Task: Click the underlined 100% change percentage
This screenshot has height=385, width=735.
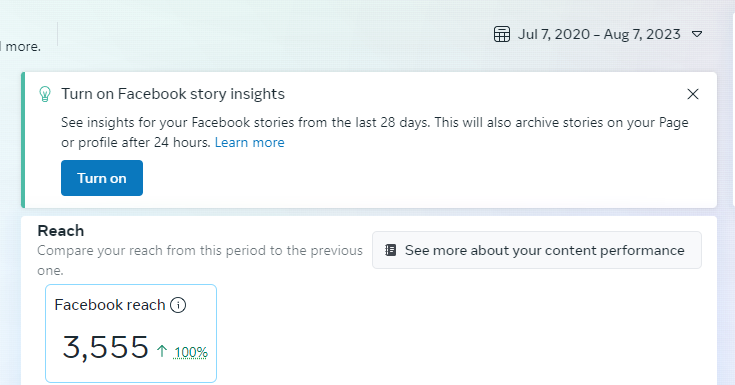Action: [x=190, y=353]
